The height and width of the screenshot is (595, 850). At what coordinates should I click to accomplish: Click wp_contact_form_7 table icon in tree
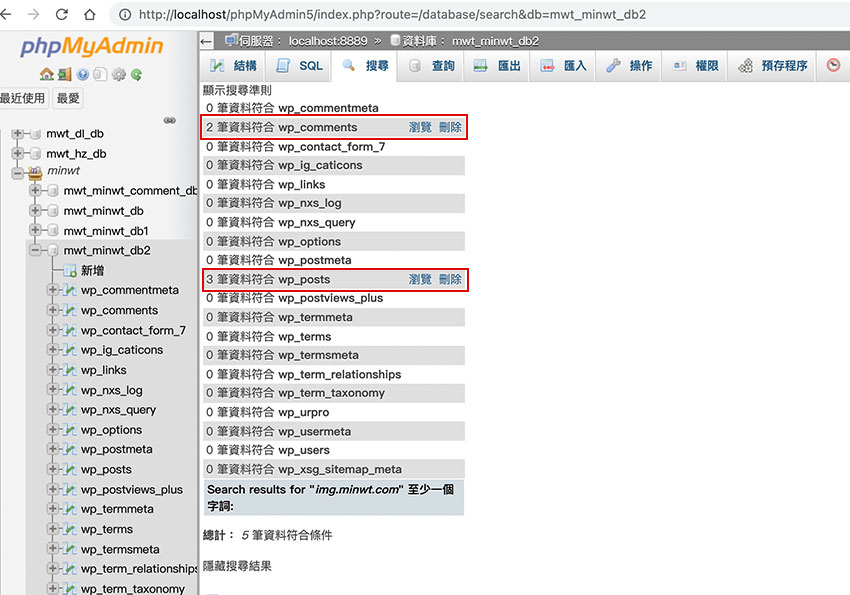[69, 330]
